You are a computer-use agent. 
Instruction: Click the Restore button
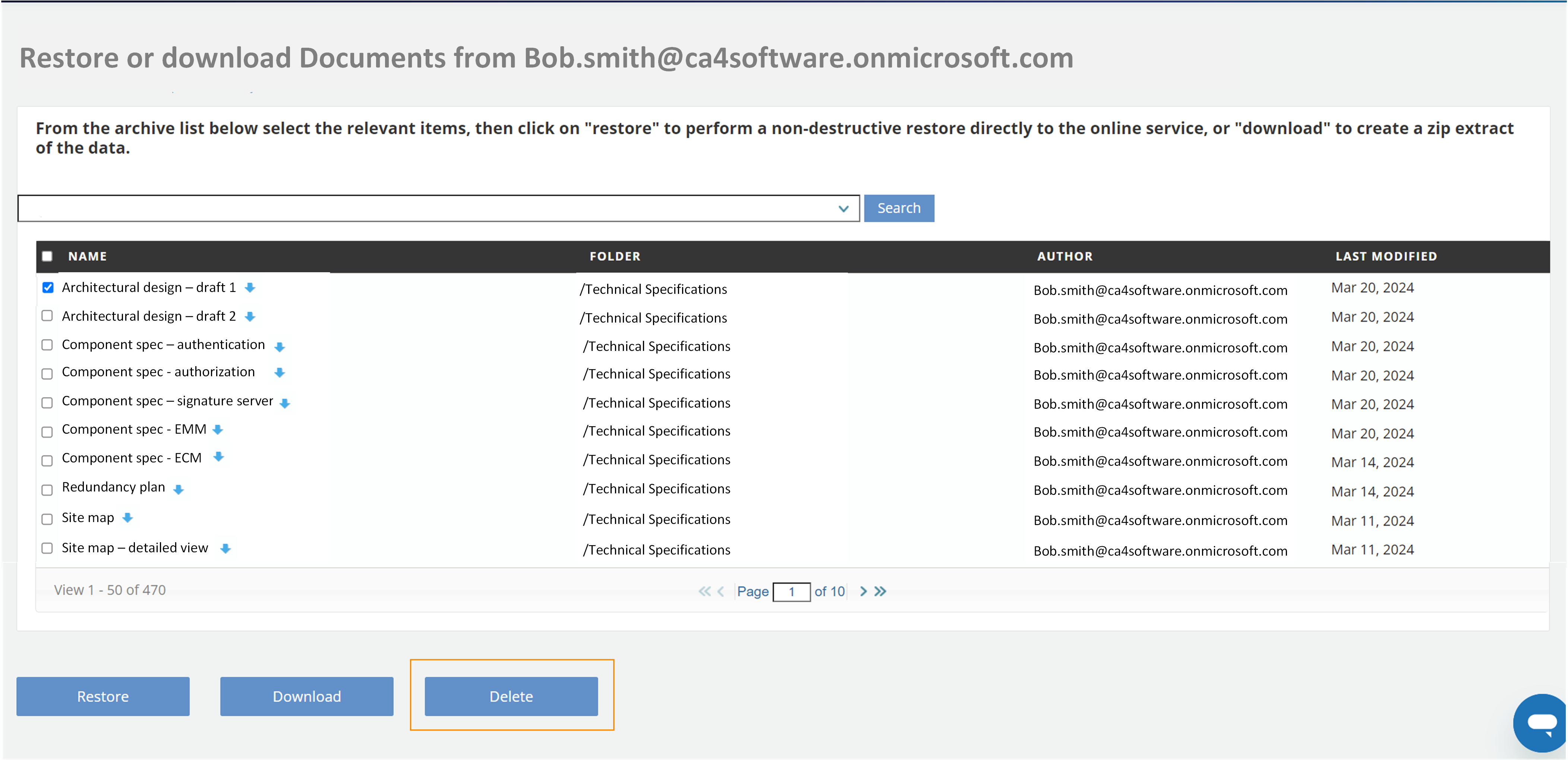pos(103,696)
